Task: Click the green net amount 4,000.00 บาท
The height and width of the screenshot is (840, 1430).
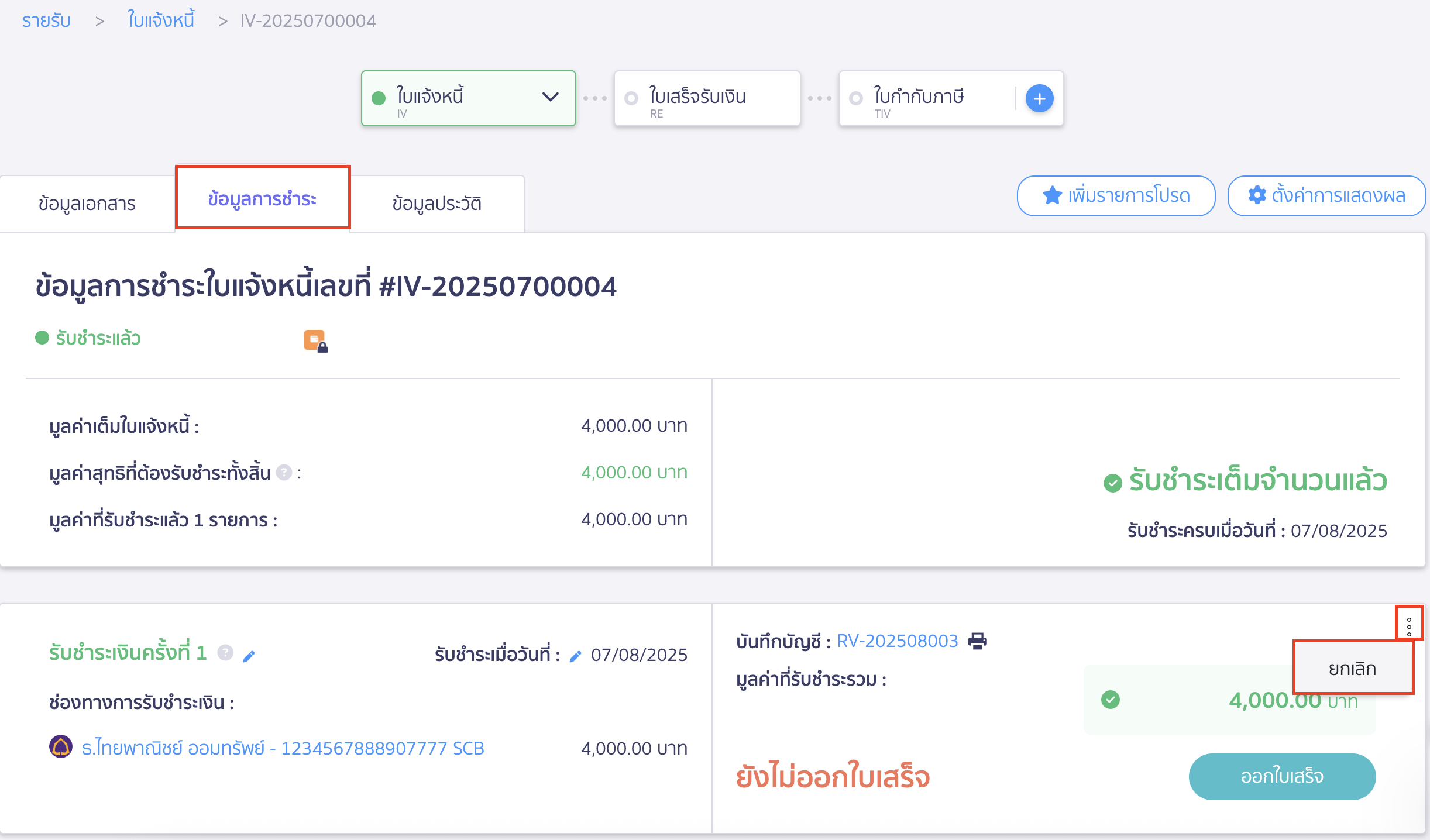Action: click(x=634, y=472)
